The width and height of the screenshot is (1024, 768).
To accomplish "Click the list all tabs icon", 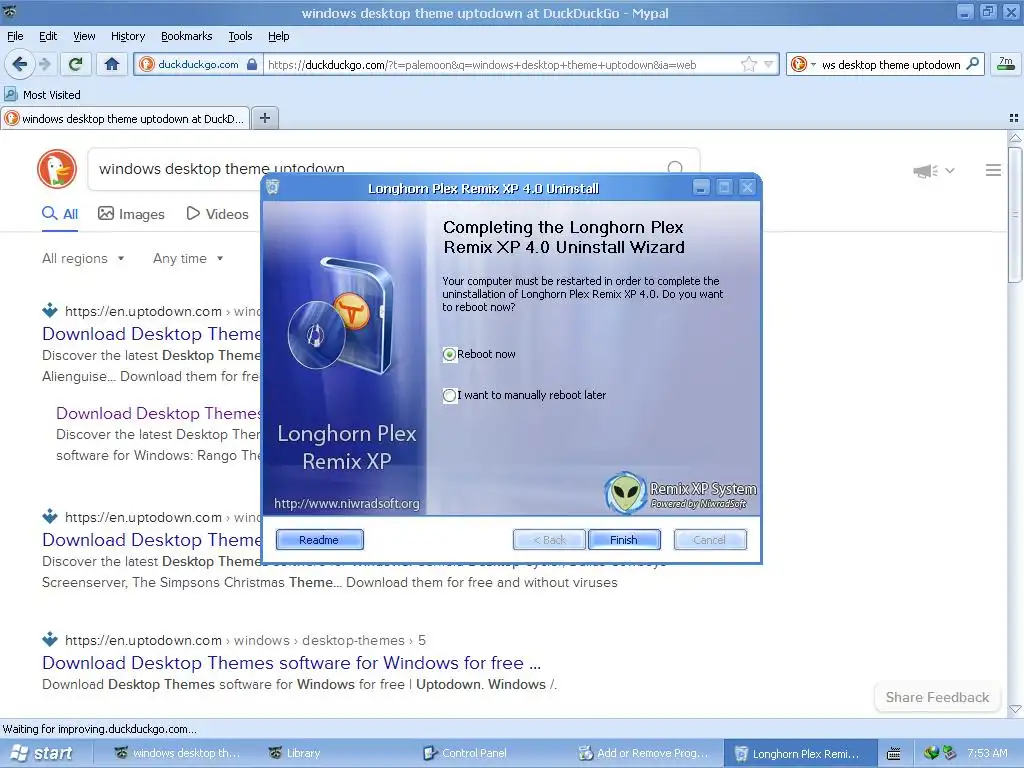I will (x=1014, y=118).
